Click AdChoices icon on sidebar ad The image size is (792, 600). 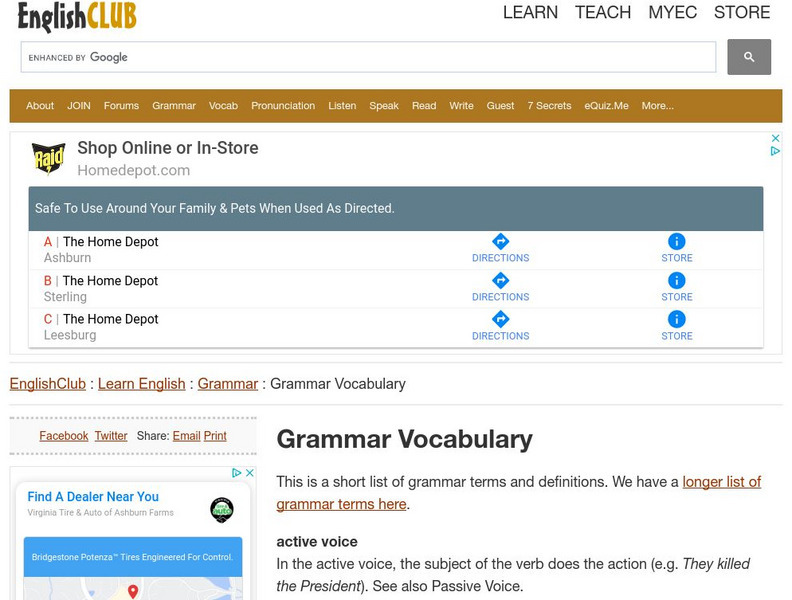pyautogui.click(x=236, y=473)
